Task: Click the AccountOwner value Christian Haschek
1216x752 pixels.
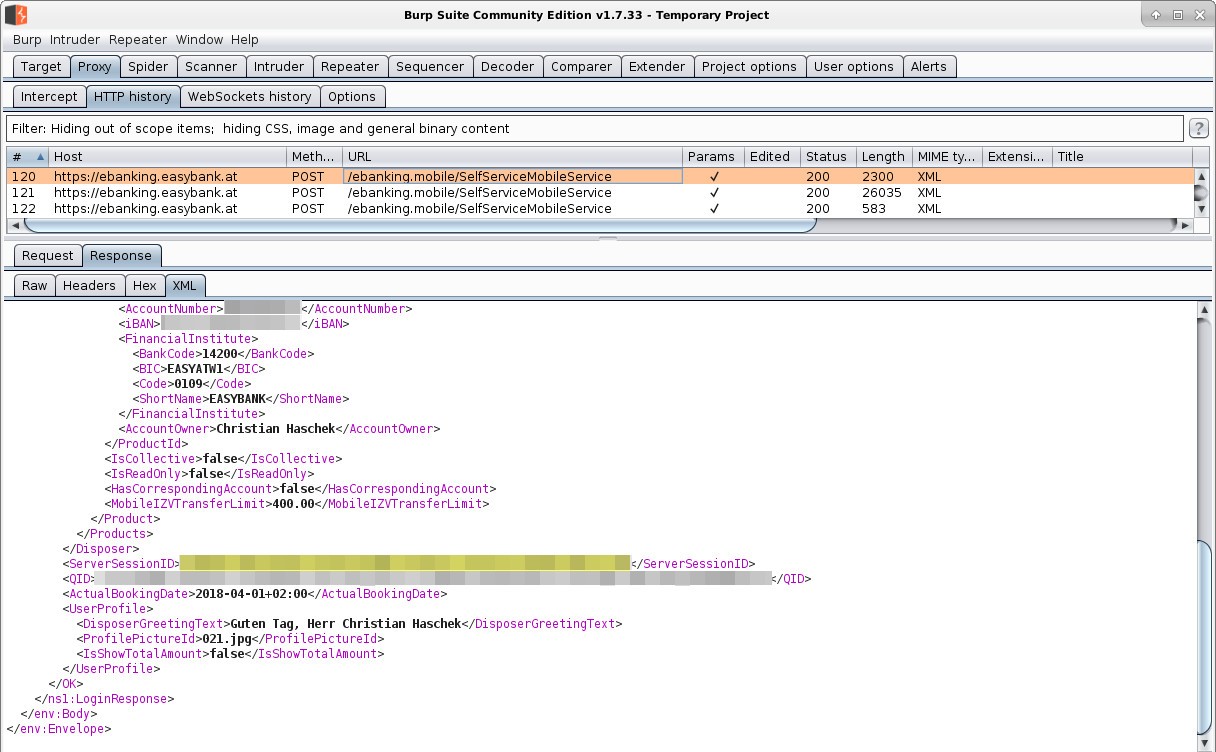Action: (x=275, y=429)
